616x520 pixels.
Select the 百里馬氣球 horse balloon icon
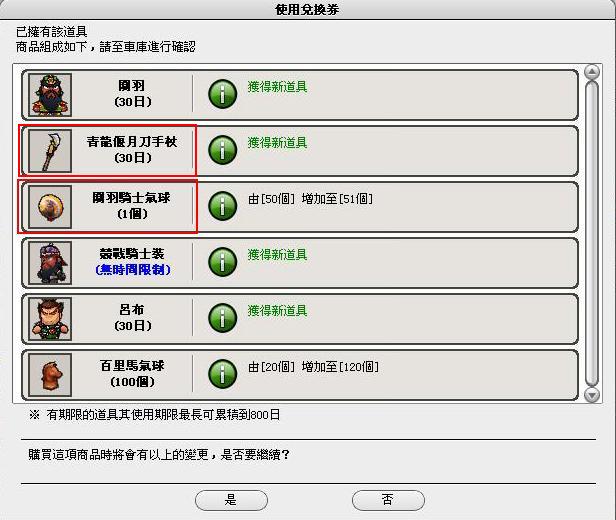(x=50, y=375)
